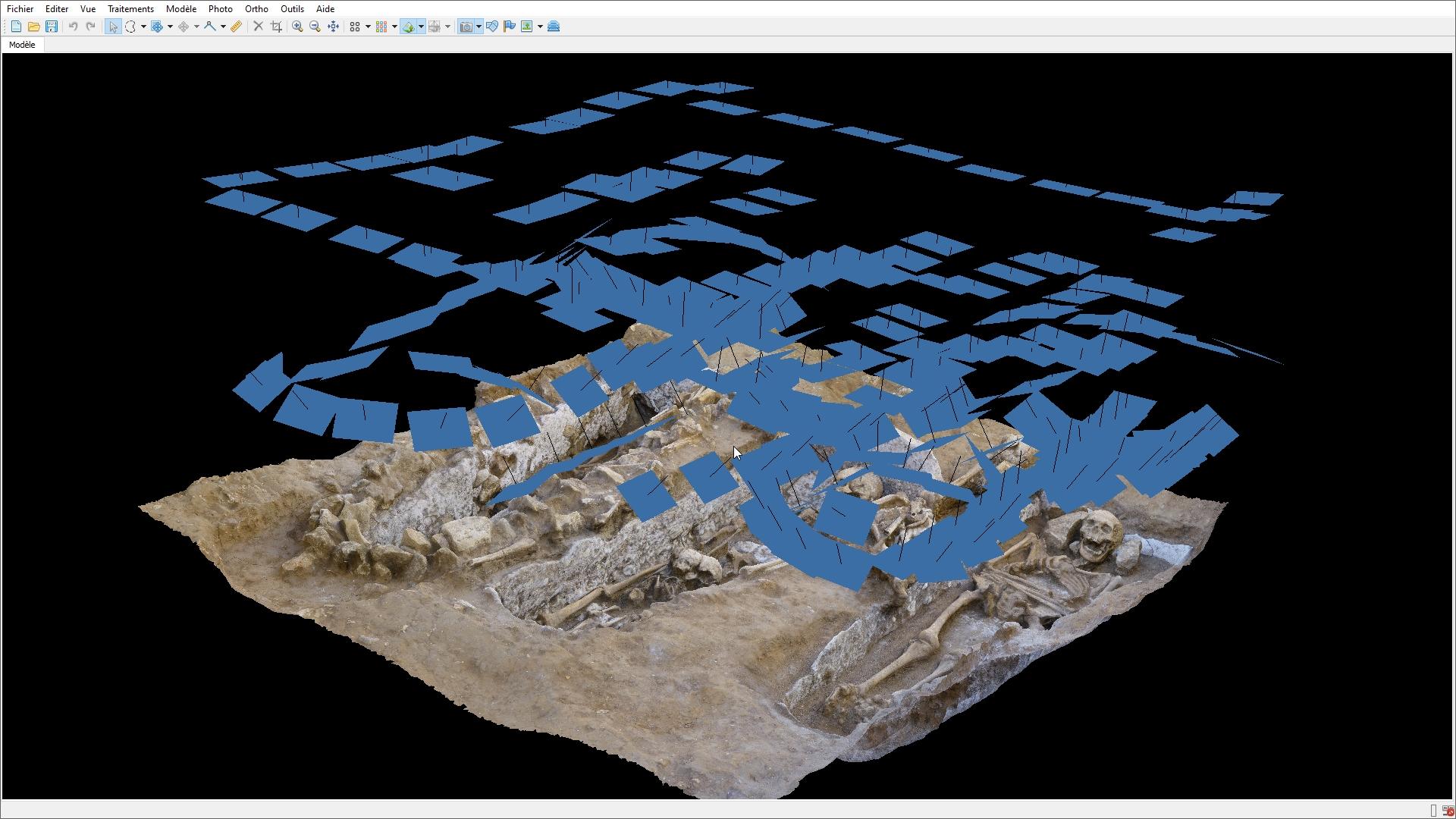The height and width of the screenshot is (819, 1456).
Task: Open a project with folder icon
Action: pyautogui.click(x=33, y=27)
